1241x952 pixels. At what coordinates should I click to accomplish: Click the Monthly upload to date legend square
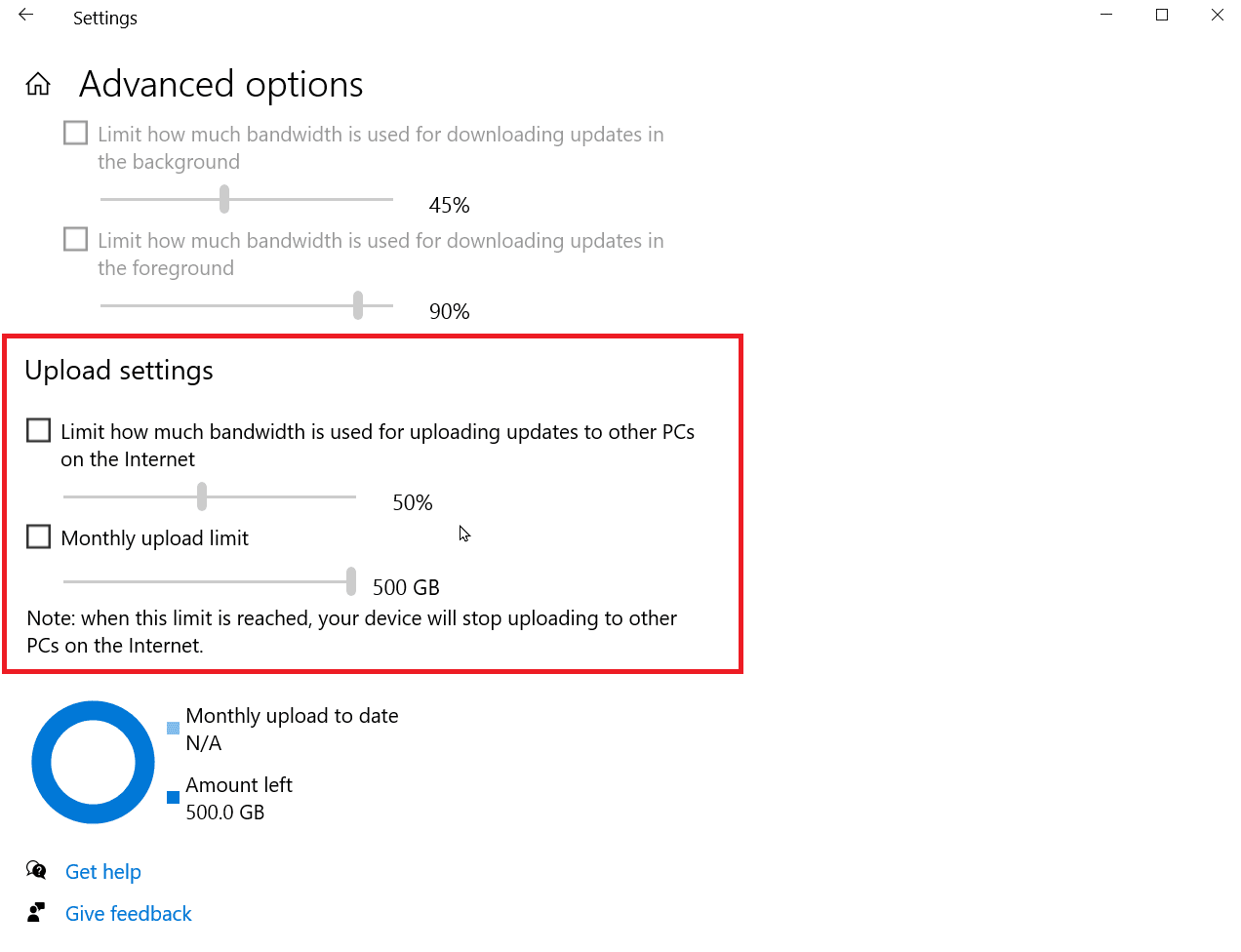pos(173,728)
